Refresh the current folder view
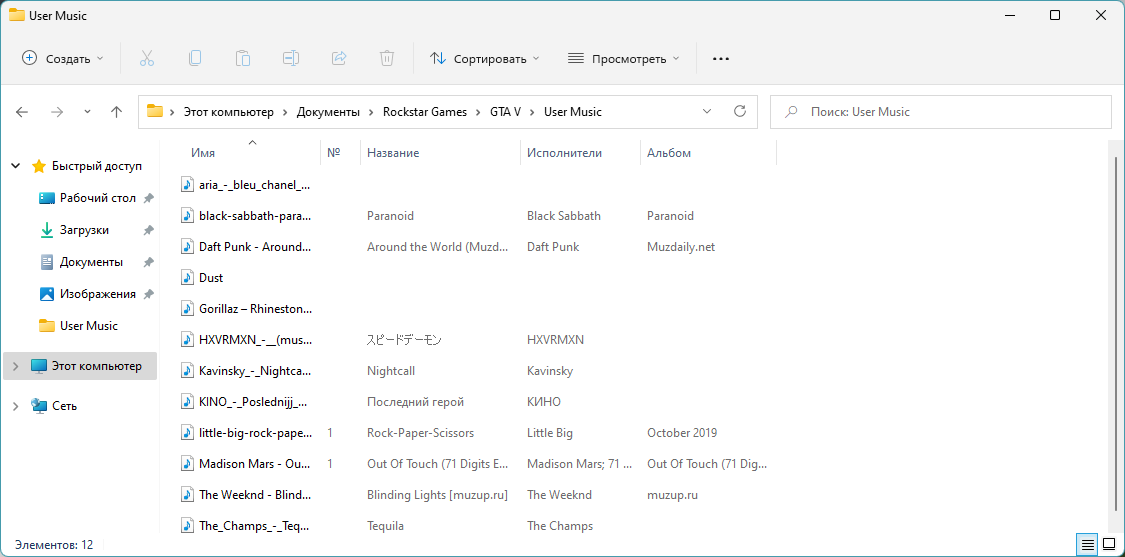 tap(740, 112)
